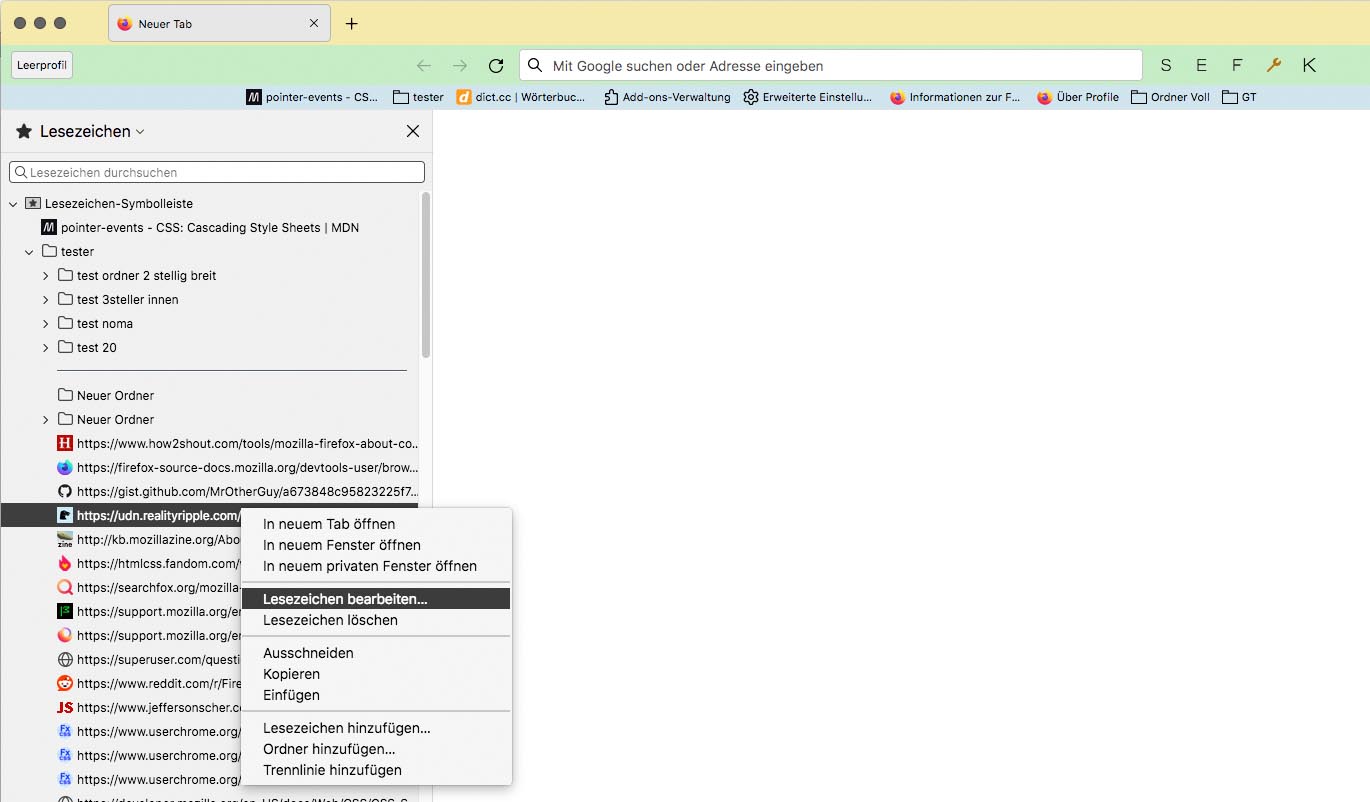Viewport: 1370px width, 802px height.
Task: Click the Leerprofil button
Action: (42, 65)
